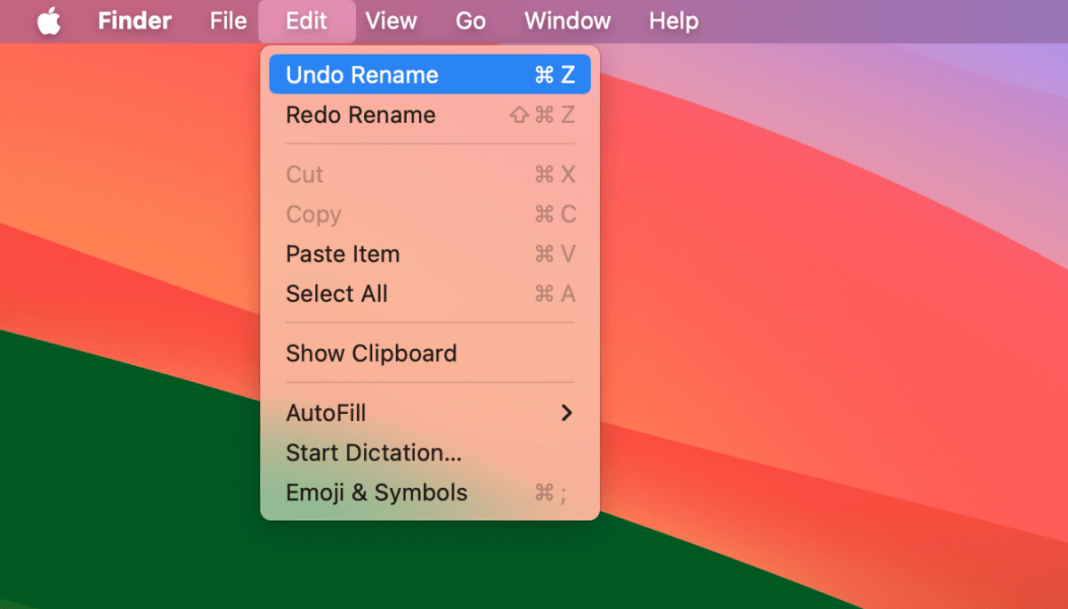Choose Paste Item from the menu

coord(343,254)
